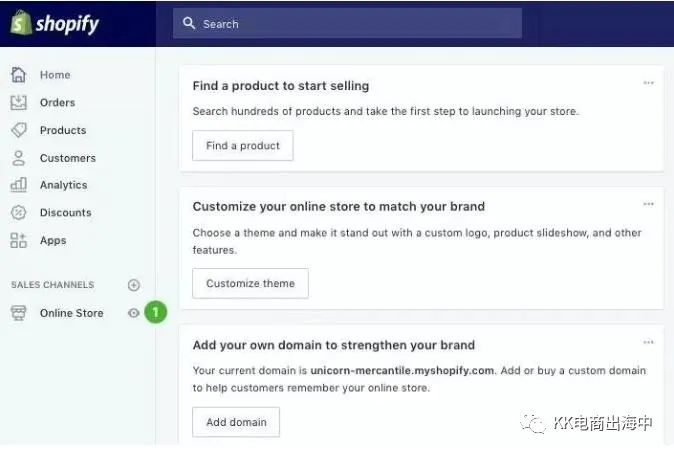View online store via eye icon
Viewport: 674px width, 453px height.
click(x=134, y=313)
